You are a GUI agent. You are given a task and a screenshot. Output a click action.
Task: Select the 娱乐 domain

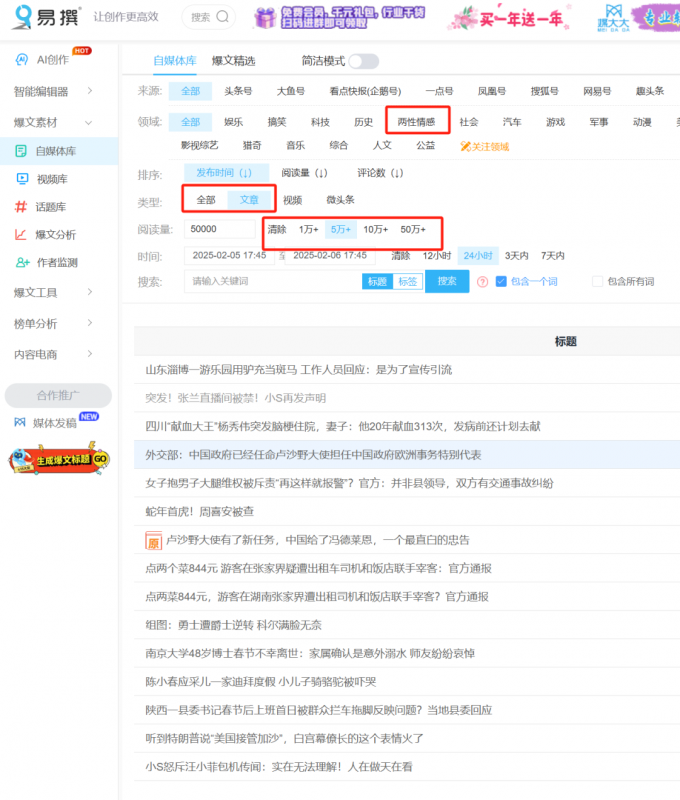click(233, 122)
